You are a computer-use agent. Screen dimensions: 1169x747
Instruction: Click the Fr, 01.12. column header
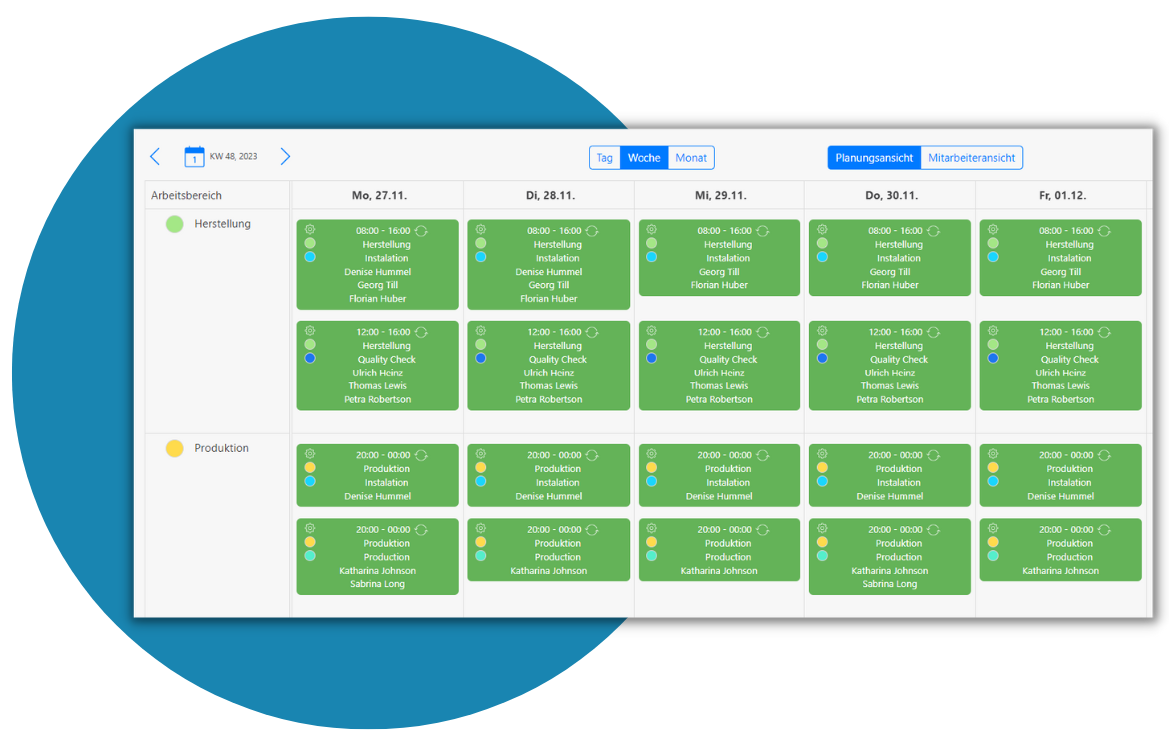pyautogui.click(x=1062, y=196)
